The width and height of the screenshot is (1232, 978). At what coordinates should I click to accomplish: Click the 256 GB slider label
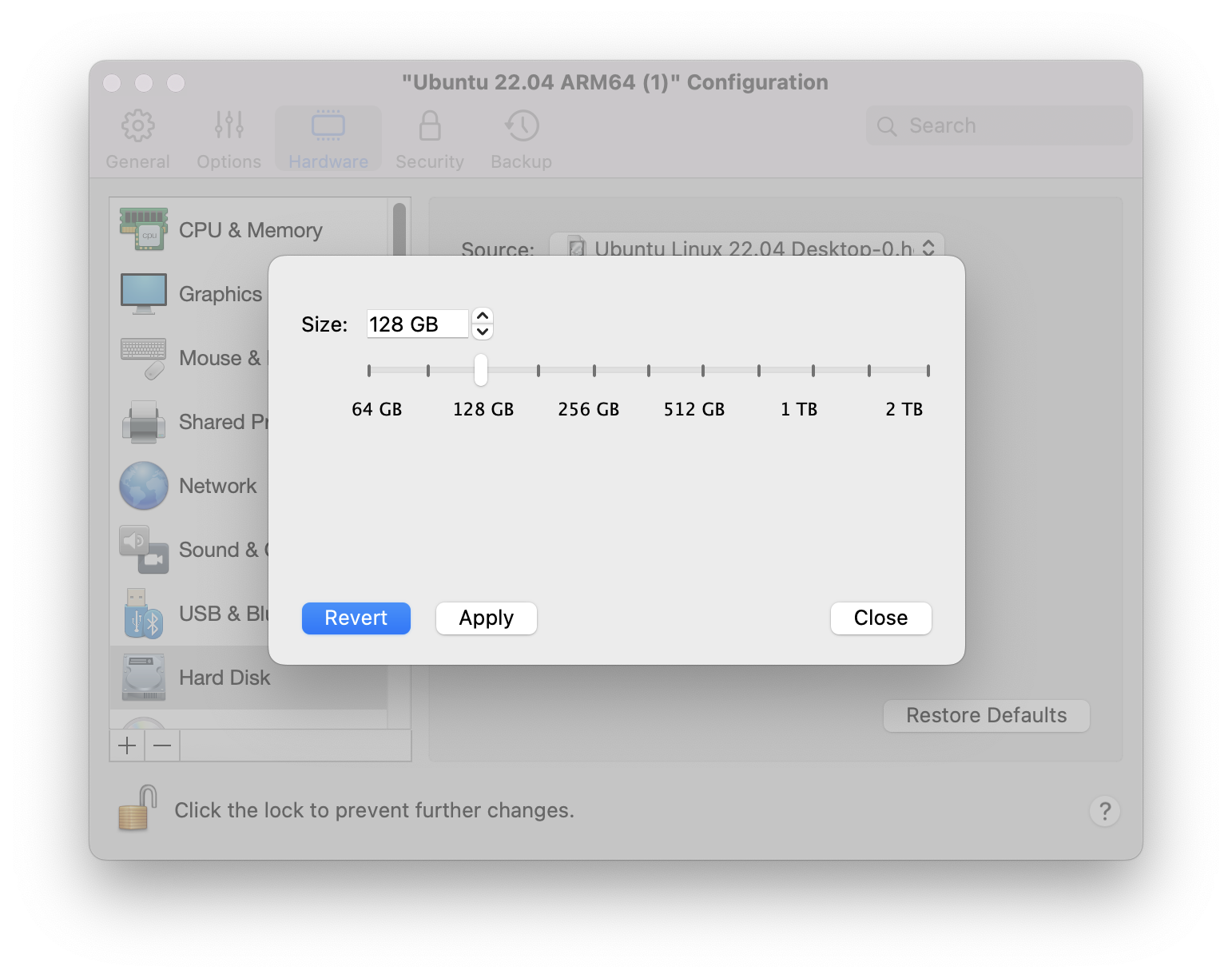[x=589, y=409]
